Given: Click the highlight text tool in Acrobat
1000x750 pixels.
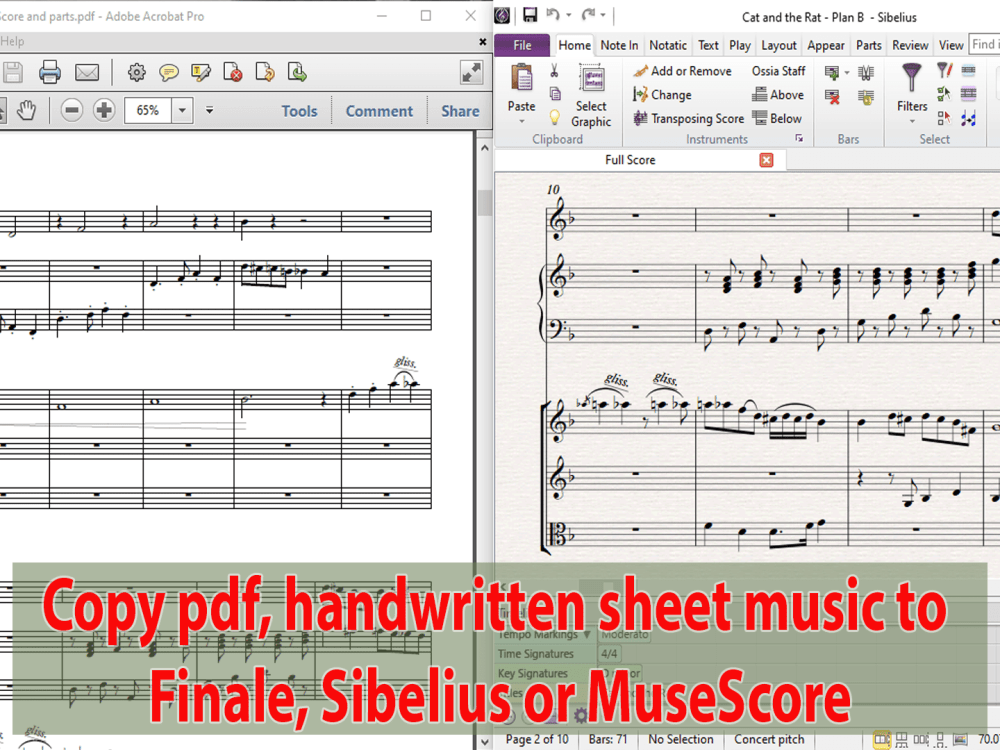Looking at the screenshot, I should [x=201, y=73].
